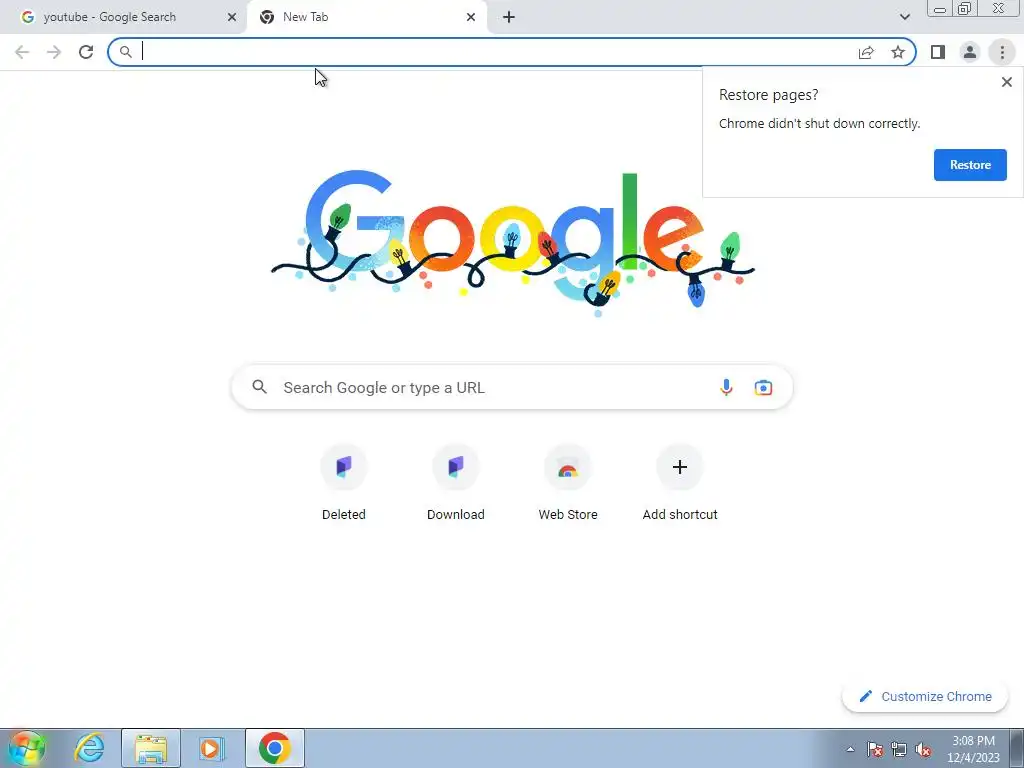Click the muted volume tray icon

pos(923,750)
